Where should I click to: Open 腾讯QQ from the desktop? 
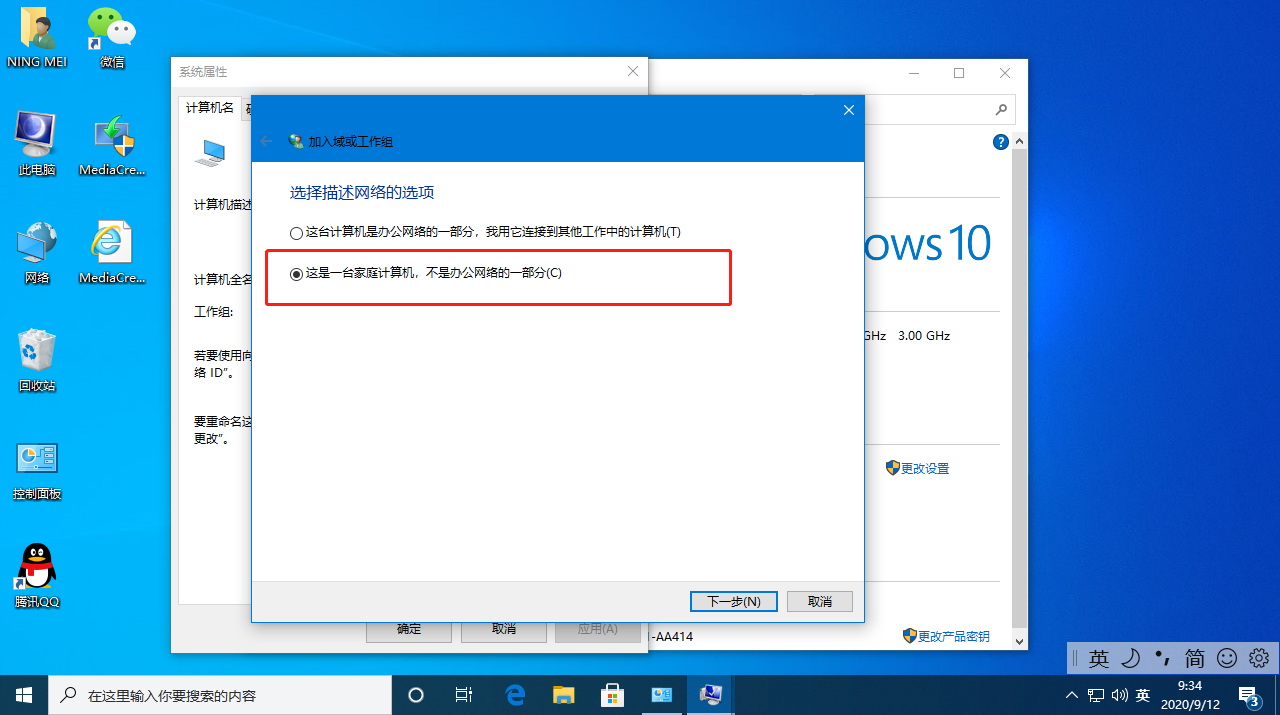pos(36,565)
